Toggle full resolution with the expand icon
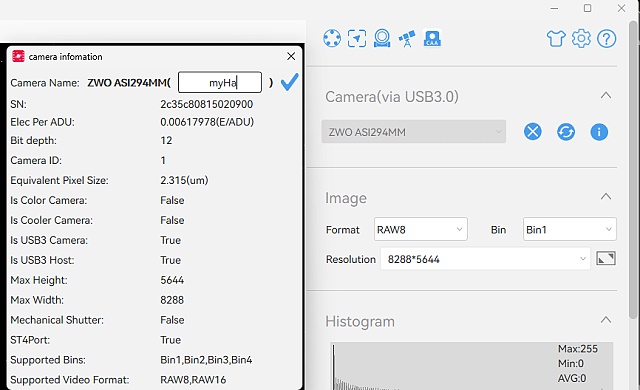 coord(606,258)
